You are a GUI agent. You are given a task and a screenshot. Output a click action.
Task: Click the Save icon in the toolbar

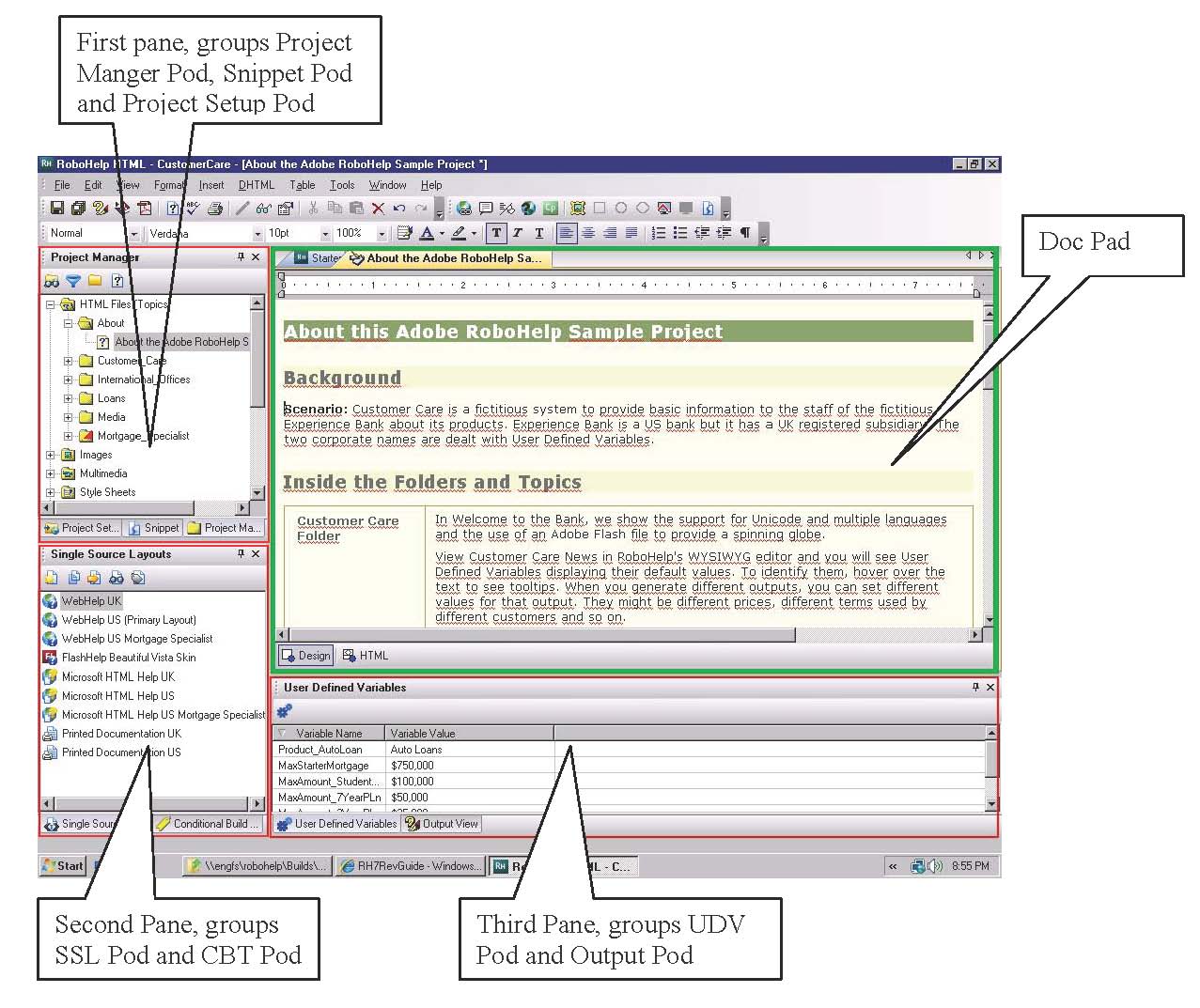coord(56,209)
